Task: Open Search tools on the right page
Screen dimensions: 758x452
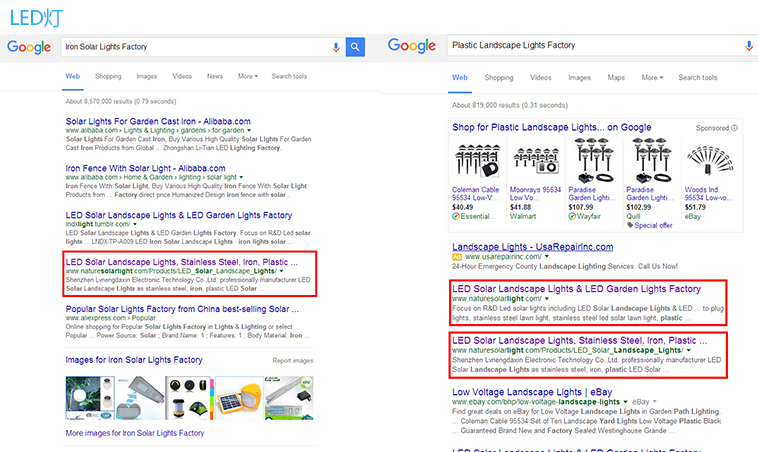Action: (x=698, y=77)
